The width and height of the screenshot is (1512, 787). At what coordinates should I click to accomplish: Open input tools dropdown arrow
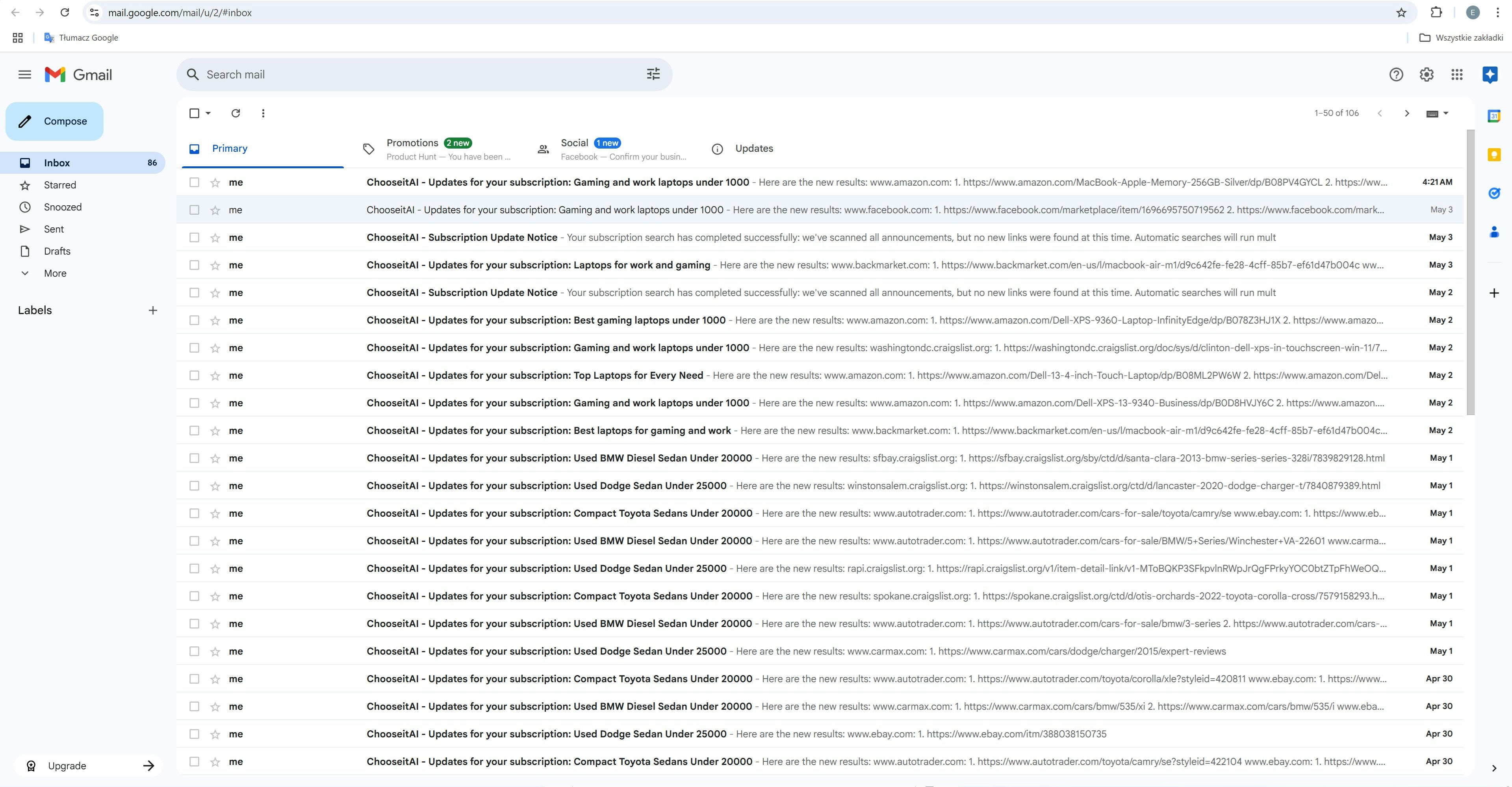pyautogui.click(x=1446, y=113)
